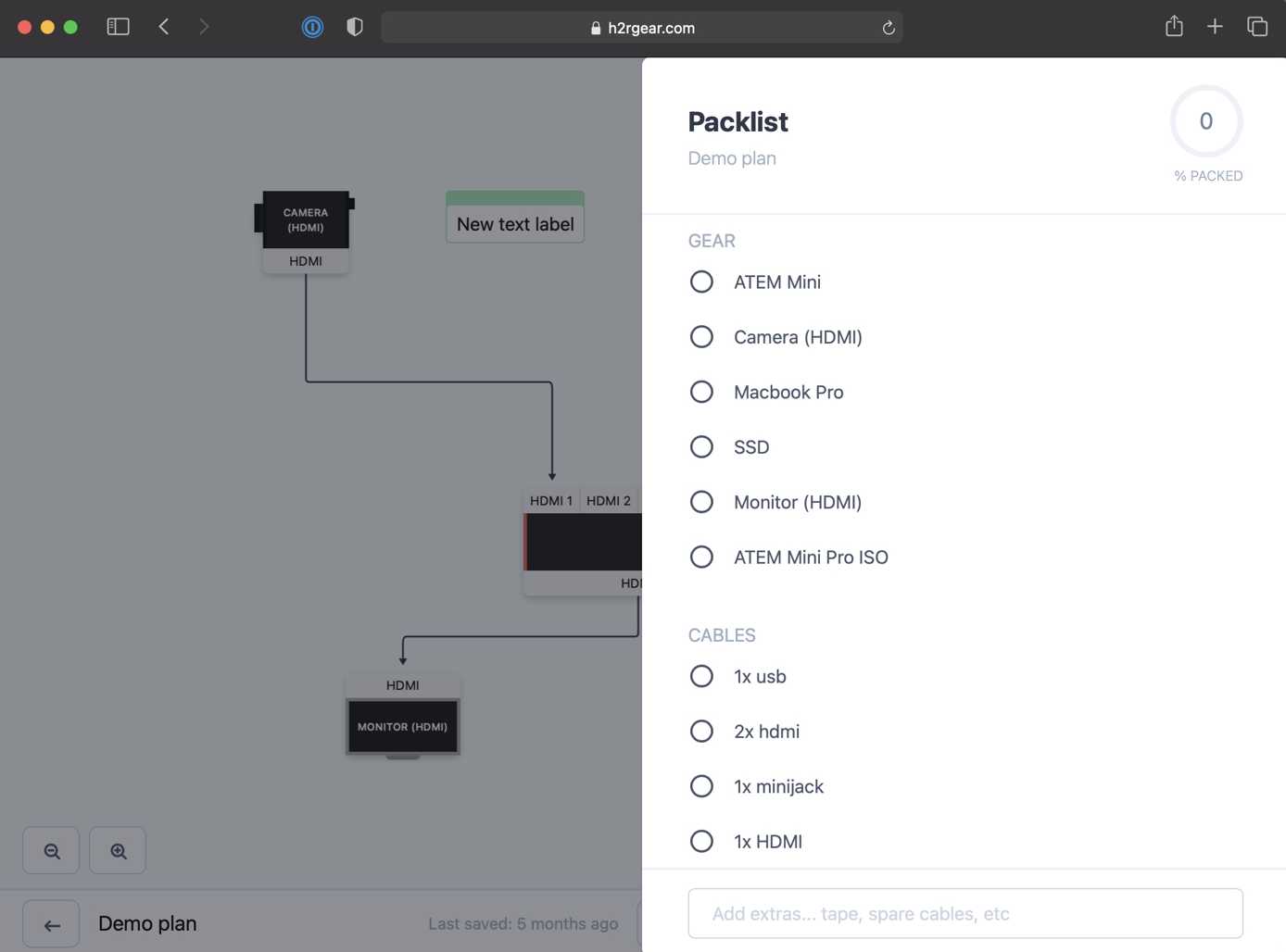This screenshot has width=1286, height=952.
Task: Click the Packlist heading
Action: pyautogui.click(x=738, y=121)
